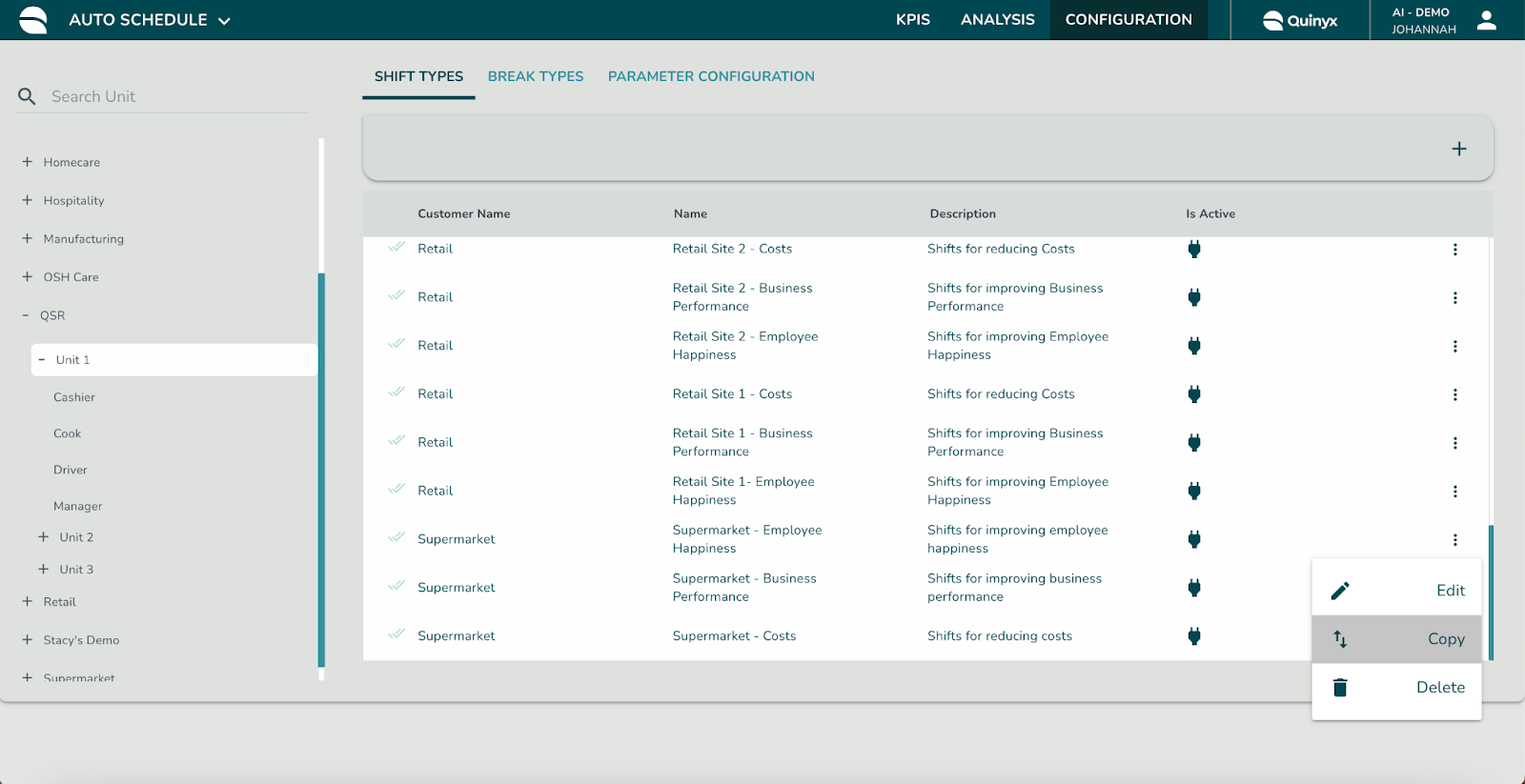The image size is (1525, 784).
Task: Switch to the Break Types tab
Action: coord(536,76)
